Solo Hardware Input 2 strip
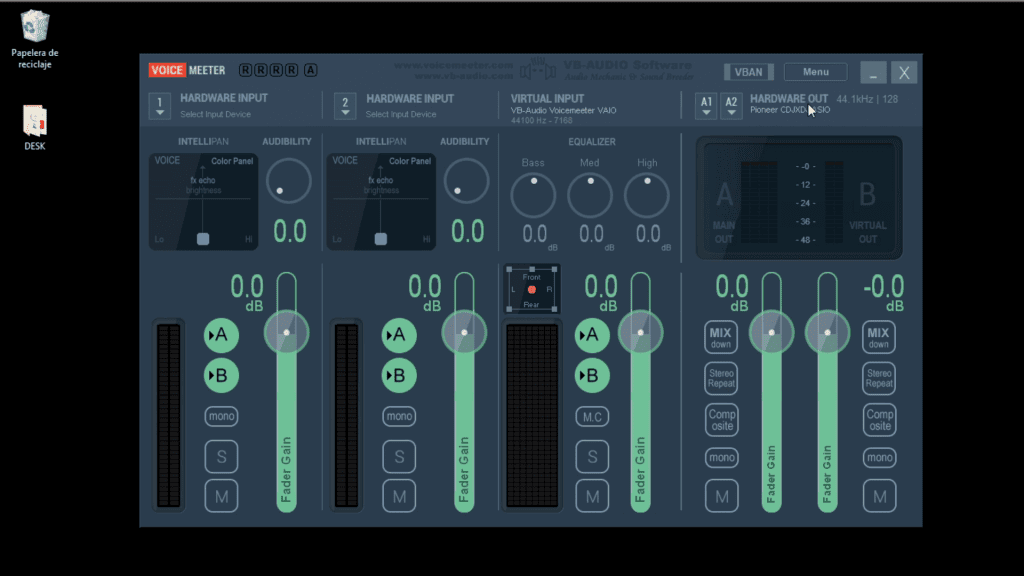 tap(399, 456)
